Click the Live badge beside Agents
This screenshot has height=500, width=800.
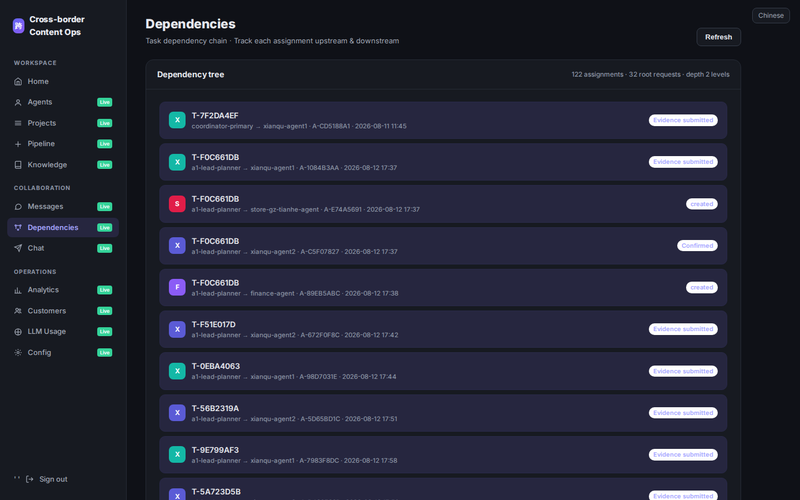105,102
